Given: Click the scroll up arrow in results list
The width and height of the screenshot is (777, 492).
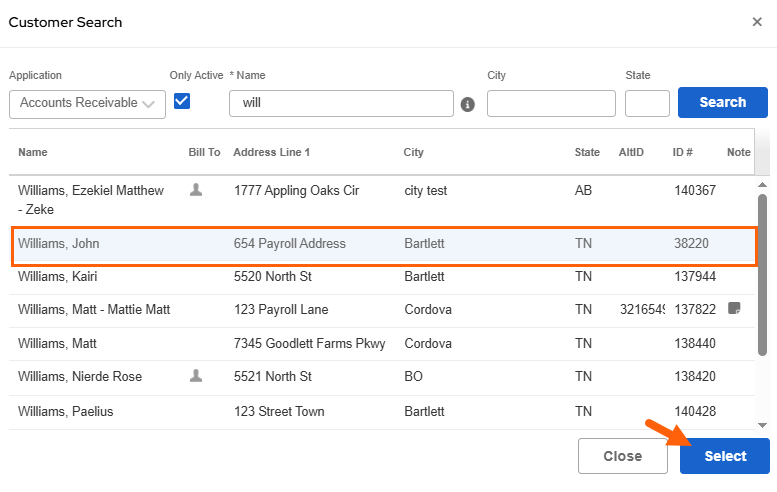Looking at the screenshot, I should pyautogui.click(x=762, y=185).
